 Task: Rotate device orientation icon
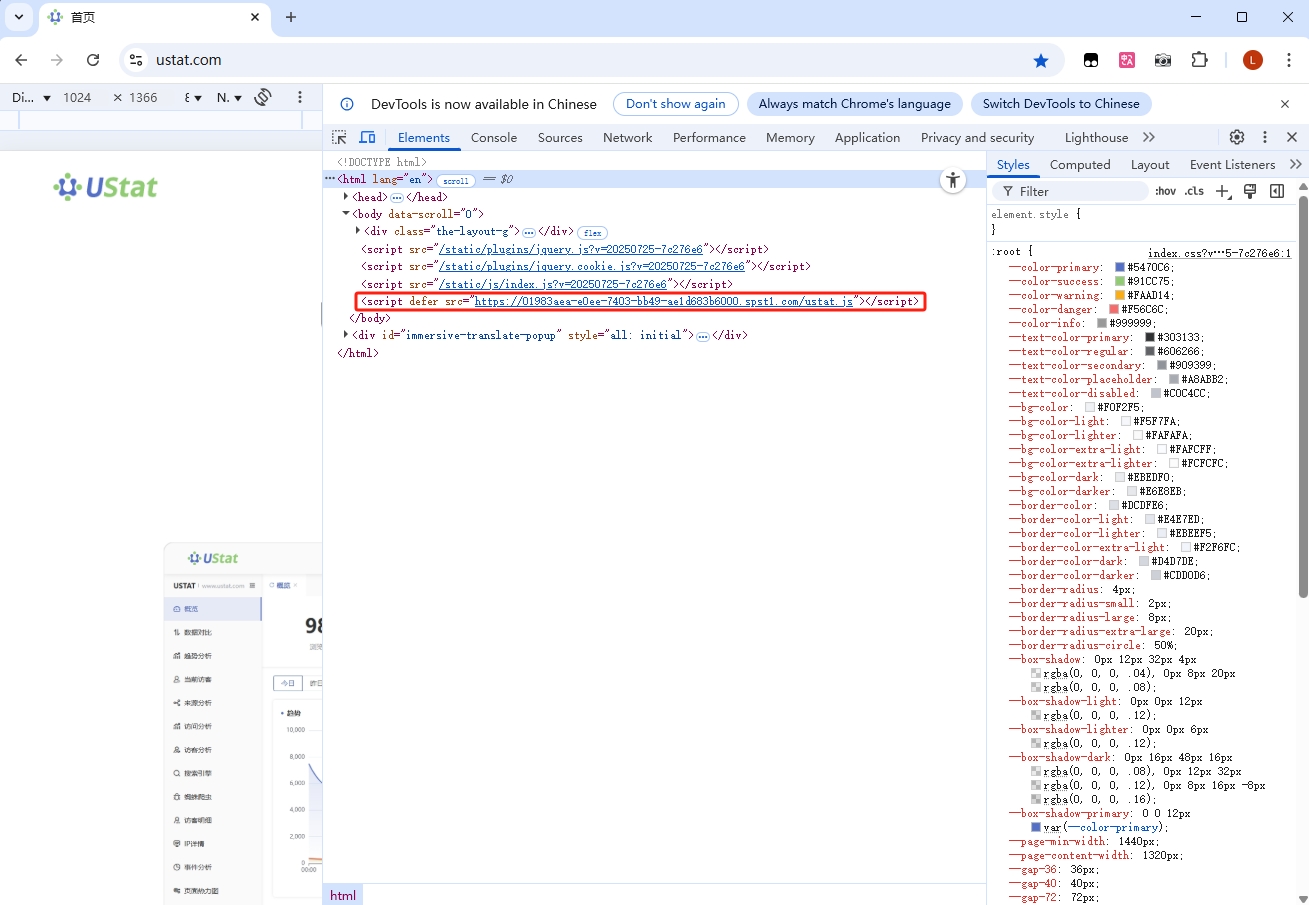(263, 97)
